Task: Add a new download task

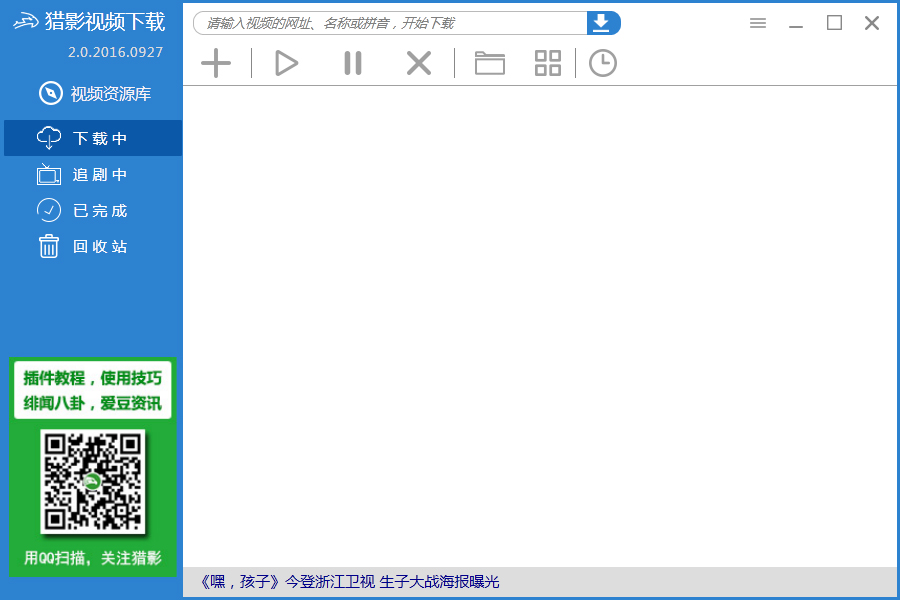Action: coord(216,62)
